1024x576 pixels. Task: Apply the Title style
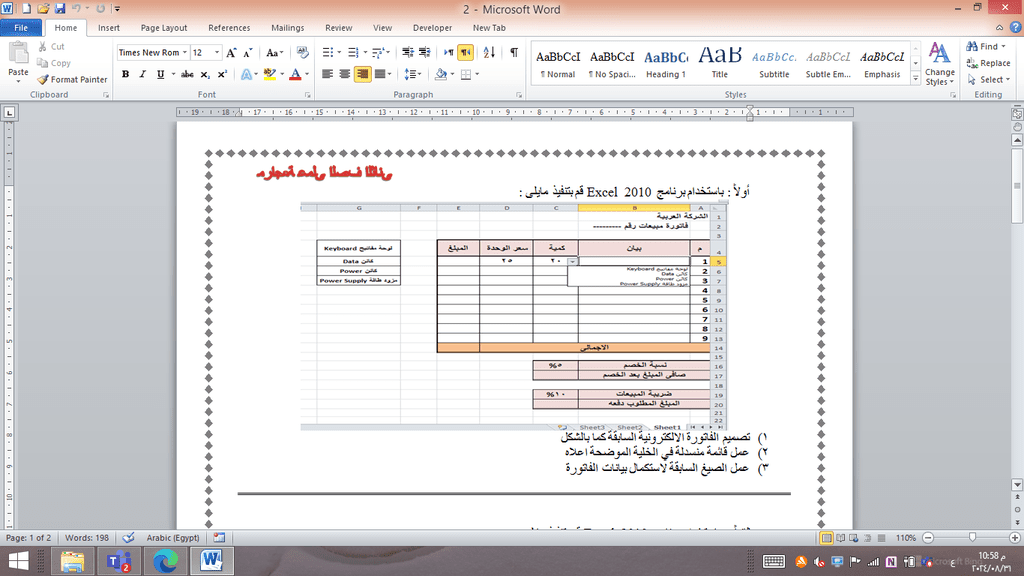720,63
